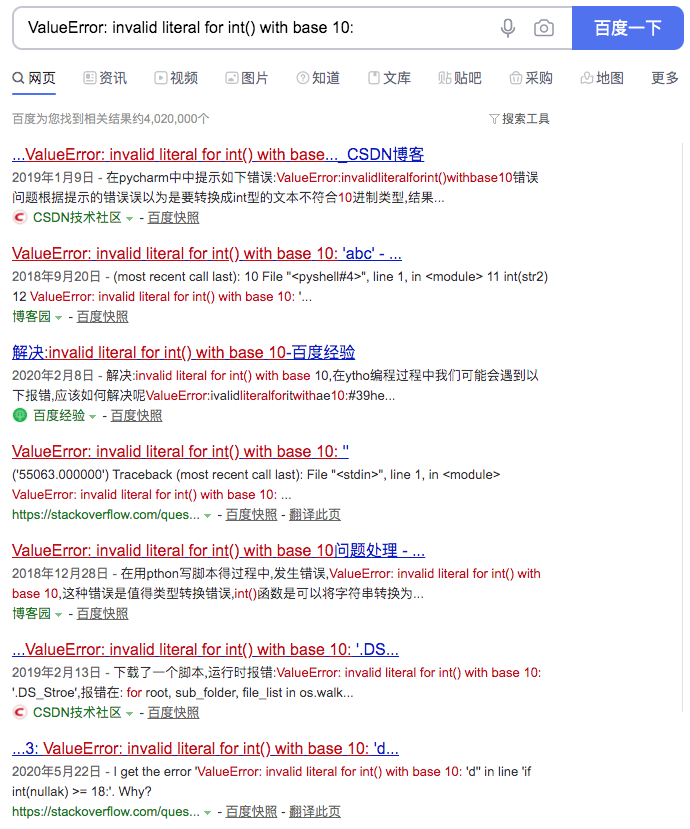Click the play icon on 视频 tab
The height and width of the screenshot is (829, 690).
[x=160, y=78]
